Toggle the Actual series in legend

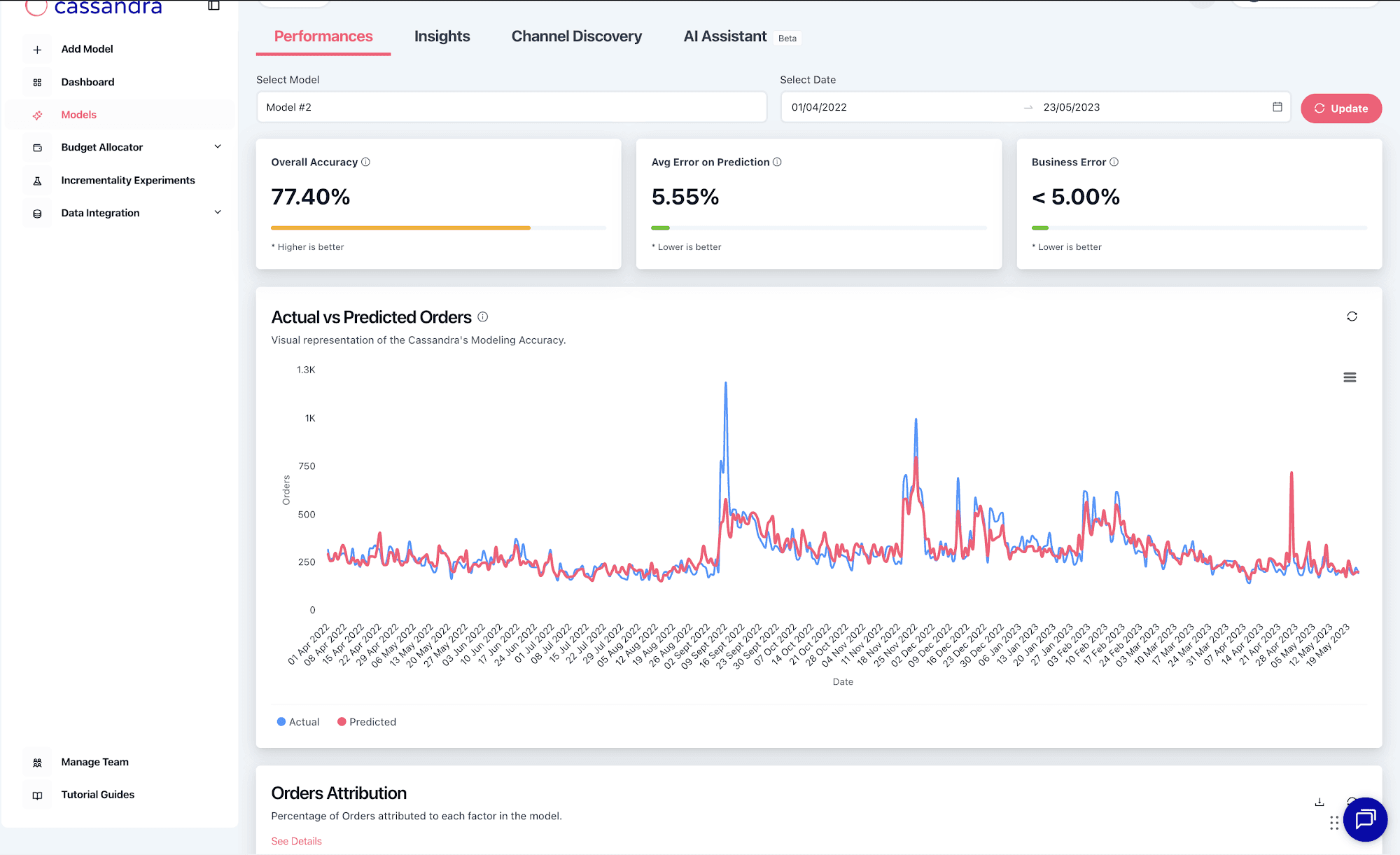[298, 722]
